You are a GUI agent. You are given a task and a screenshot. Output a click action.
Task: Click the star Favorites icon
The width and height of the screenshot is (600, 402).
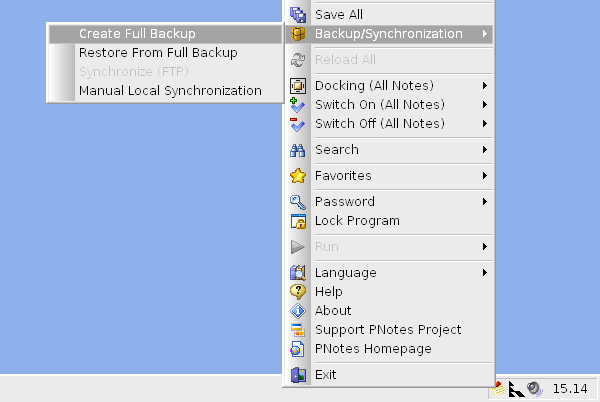297,176
